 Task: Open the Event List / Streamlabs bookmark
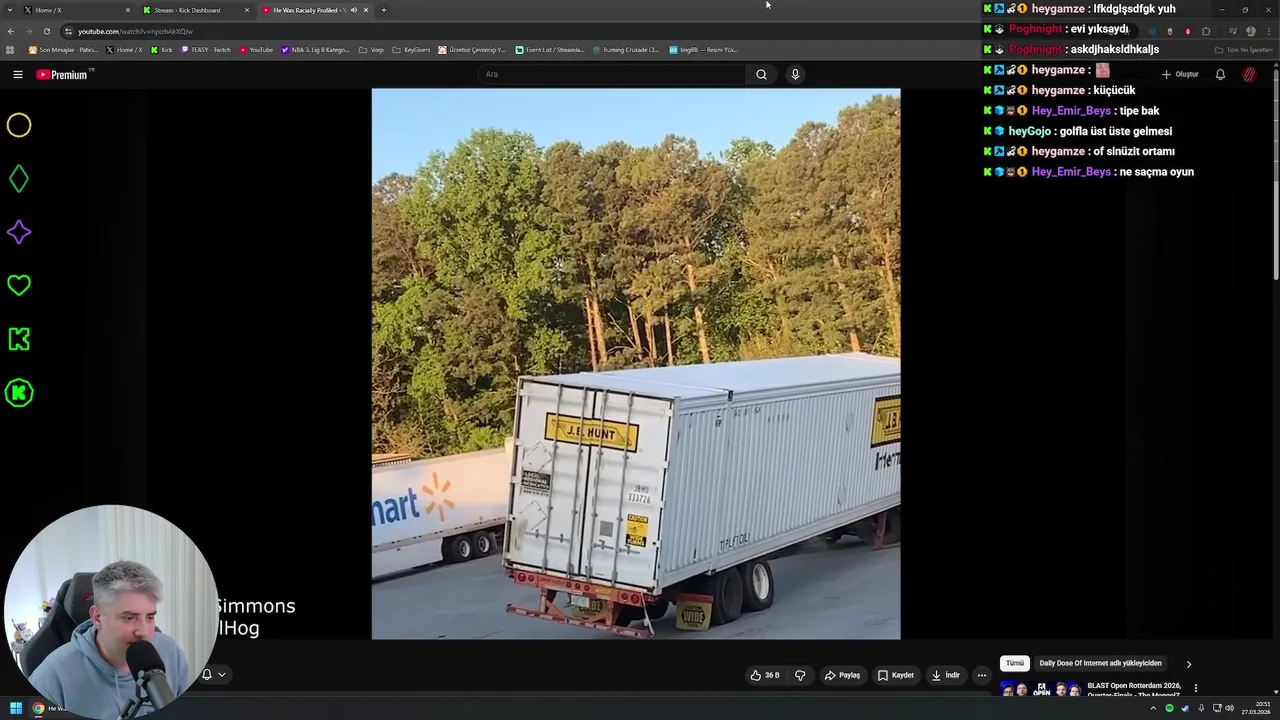pos(550,49)
